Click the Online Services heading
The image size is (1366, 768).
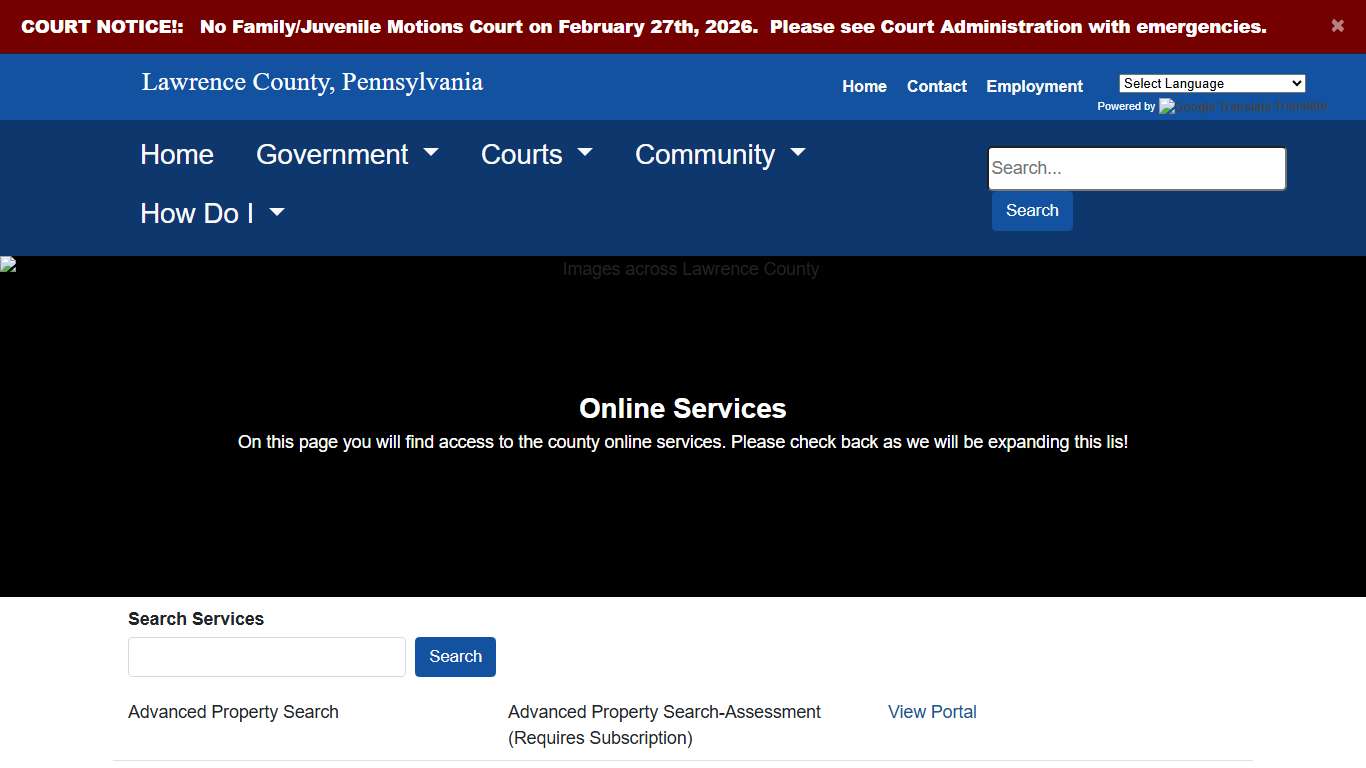(682, 408)
